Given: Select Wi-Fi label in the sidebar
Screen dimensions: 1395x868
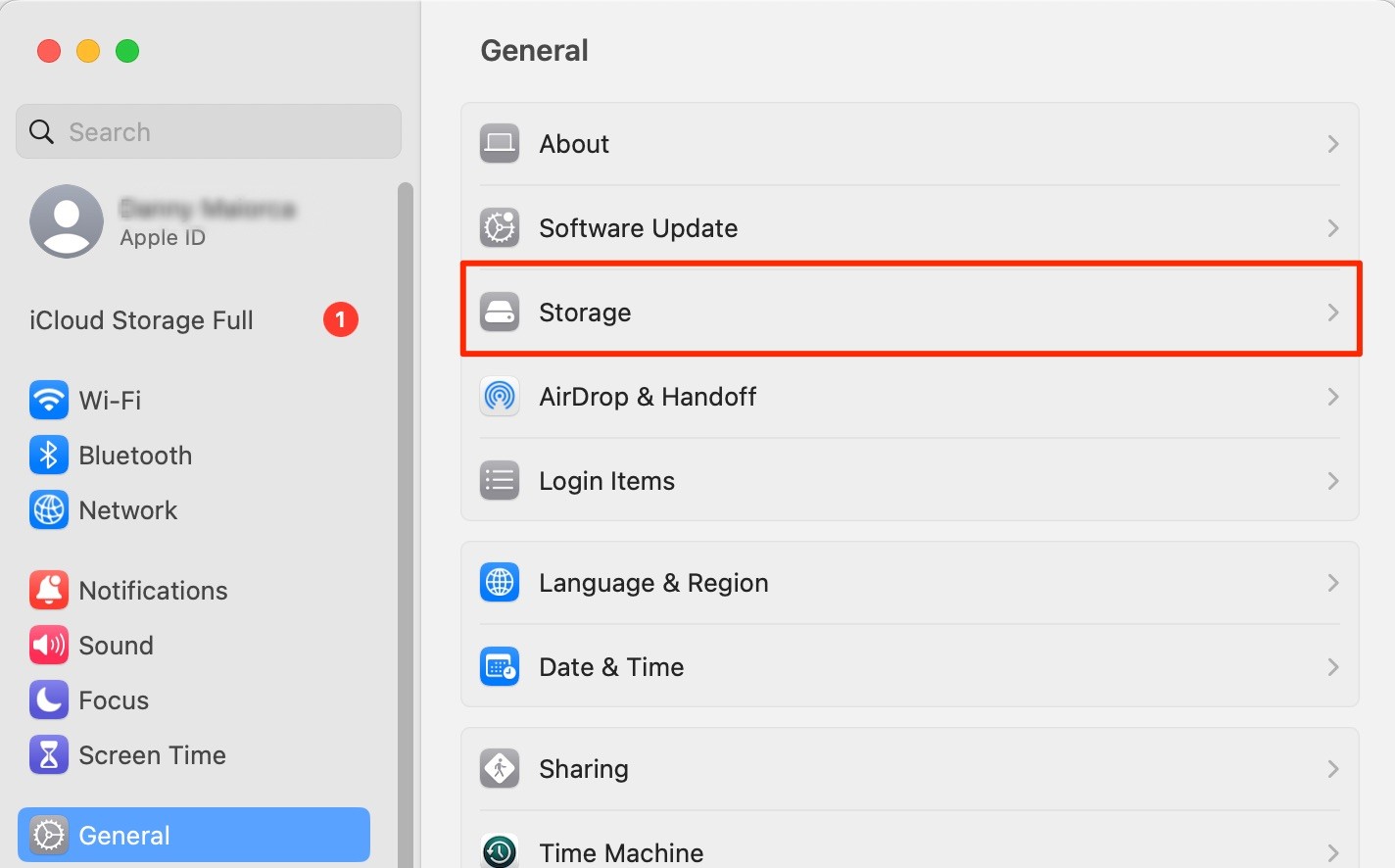Looking at the screenshot, I should click(x=110, y=400).
